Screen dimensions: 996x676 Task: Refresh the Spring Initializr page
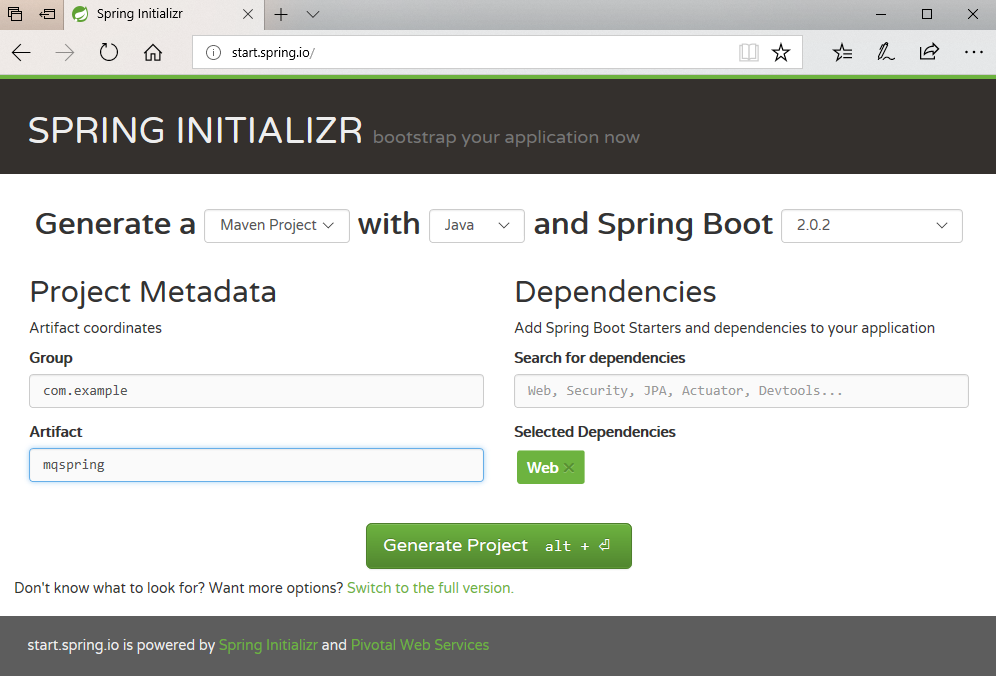(109, 52)
